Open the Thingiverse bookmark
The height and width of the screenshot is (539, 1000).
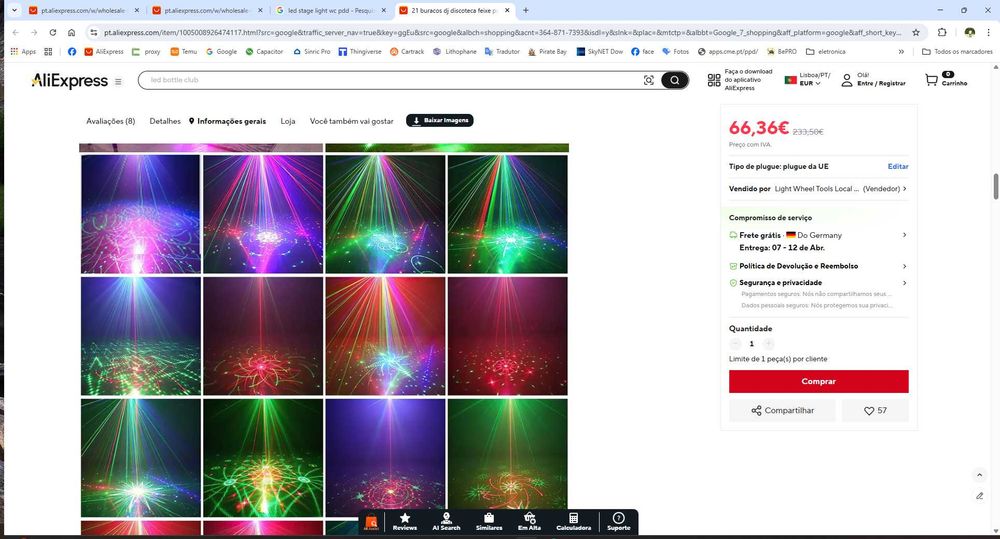pyautogui.click(x=360, y=52)
